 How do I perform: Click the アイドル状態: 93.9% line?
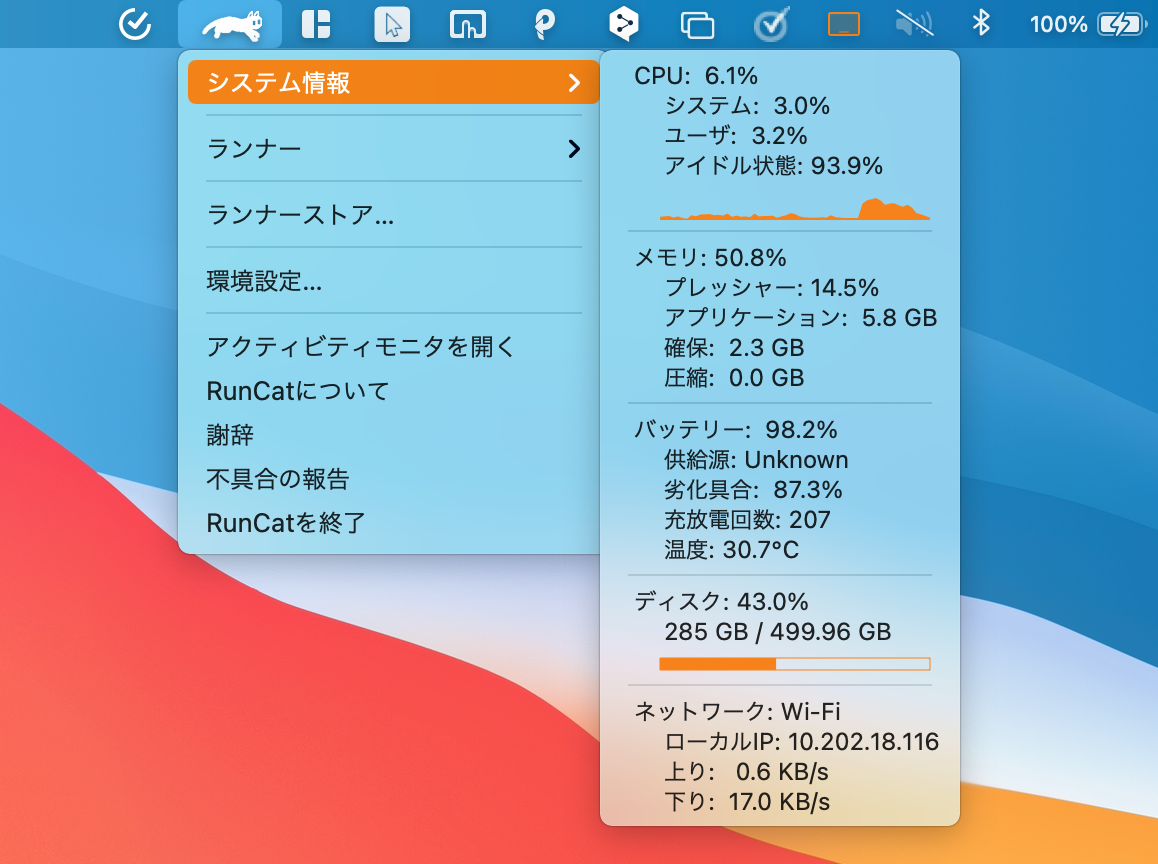773,165
